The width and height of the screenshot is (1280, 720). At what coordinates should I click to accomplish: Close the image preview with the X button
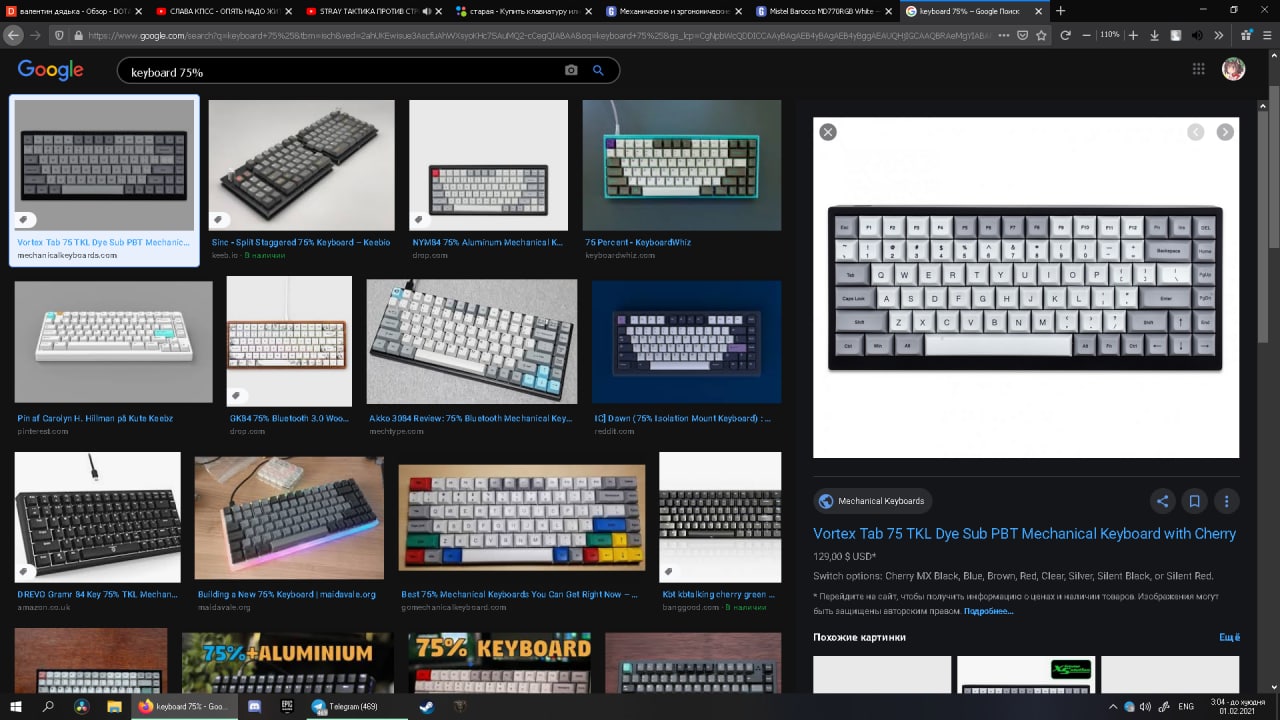pos(827,132)
